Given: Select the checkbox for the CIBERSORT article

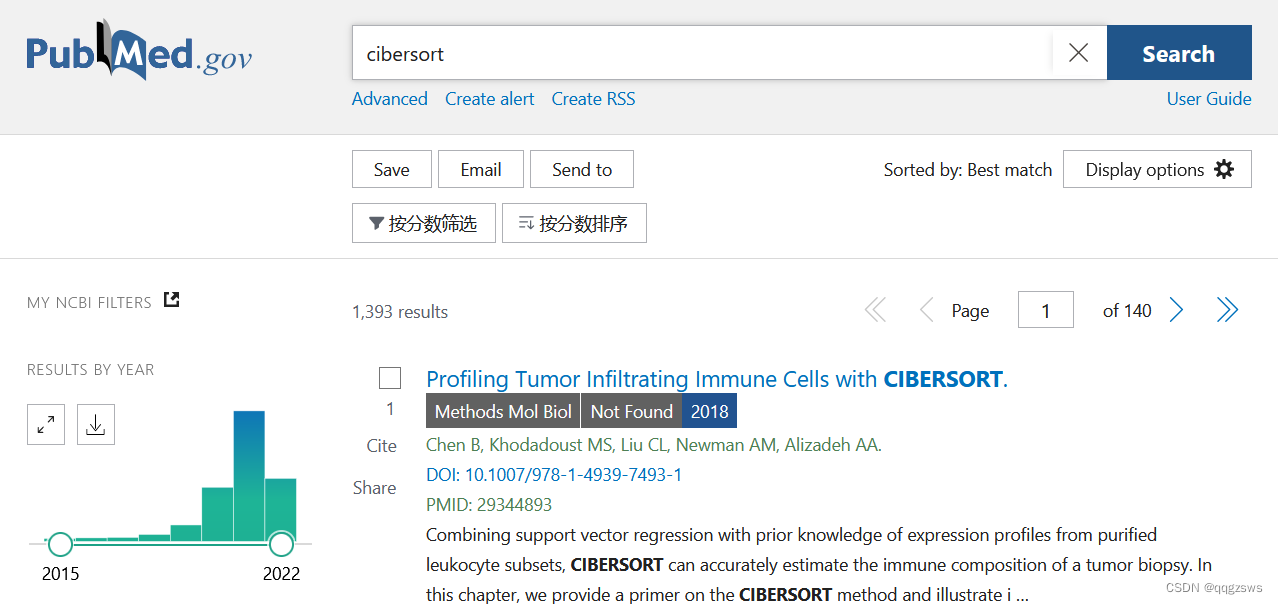Looking at the screenshot, I should coord(389,378).
